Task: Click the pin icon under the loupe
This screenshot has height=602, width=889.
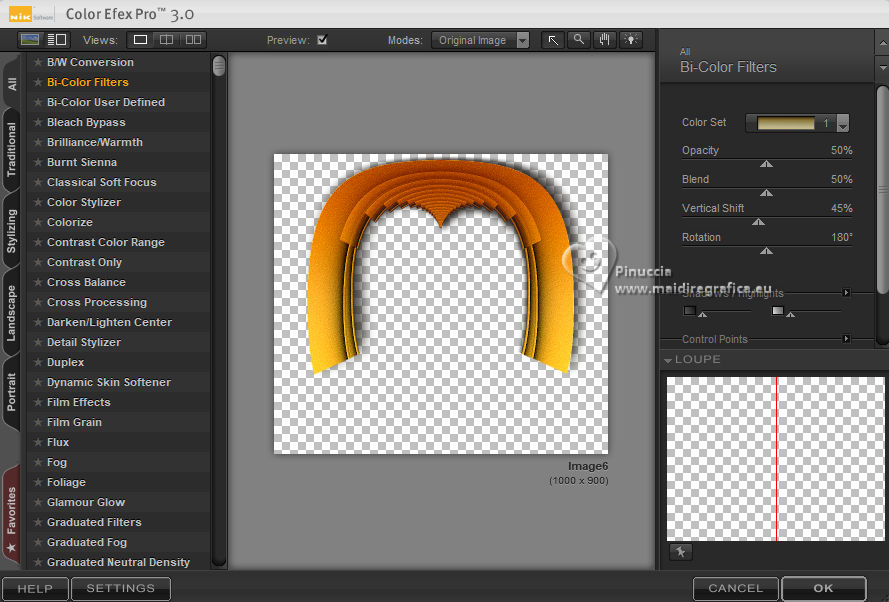Action: coord(680,552)
